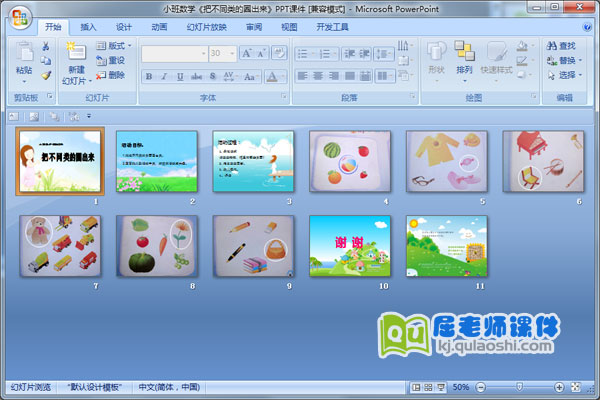The height and width of the screenshot is (400, 600).
Task: Click Fit slide to window icon
Action: click(576, 387)
